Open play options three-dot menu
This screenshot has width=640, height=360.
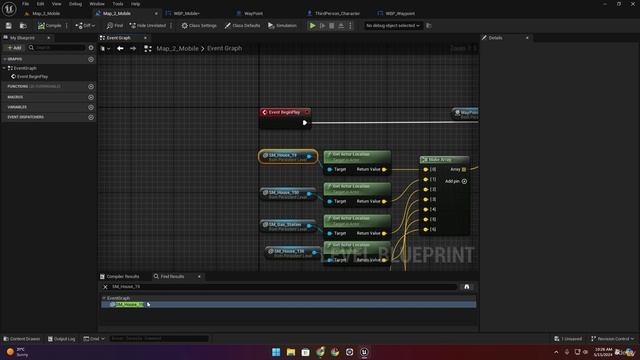[350, 26]
